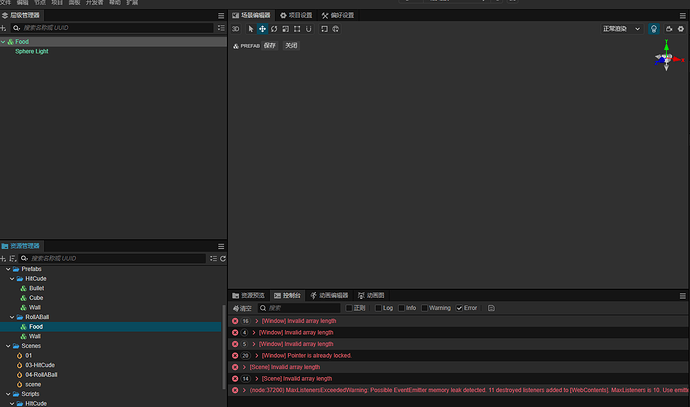Toggle the magnet snap tool

308,29
